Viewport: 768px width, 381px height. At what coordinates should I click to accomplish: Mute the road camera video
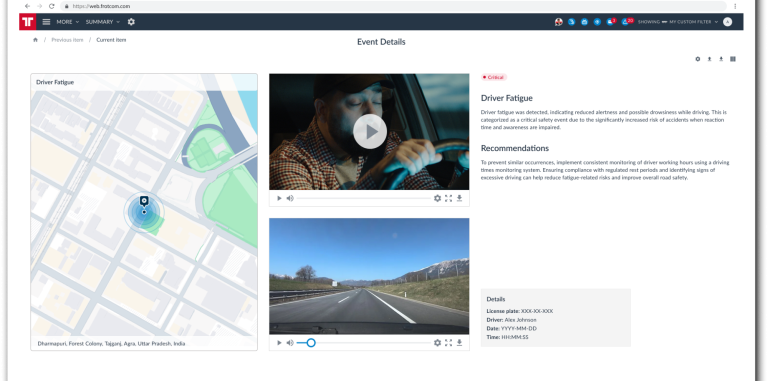(x=290, y=343)
